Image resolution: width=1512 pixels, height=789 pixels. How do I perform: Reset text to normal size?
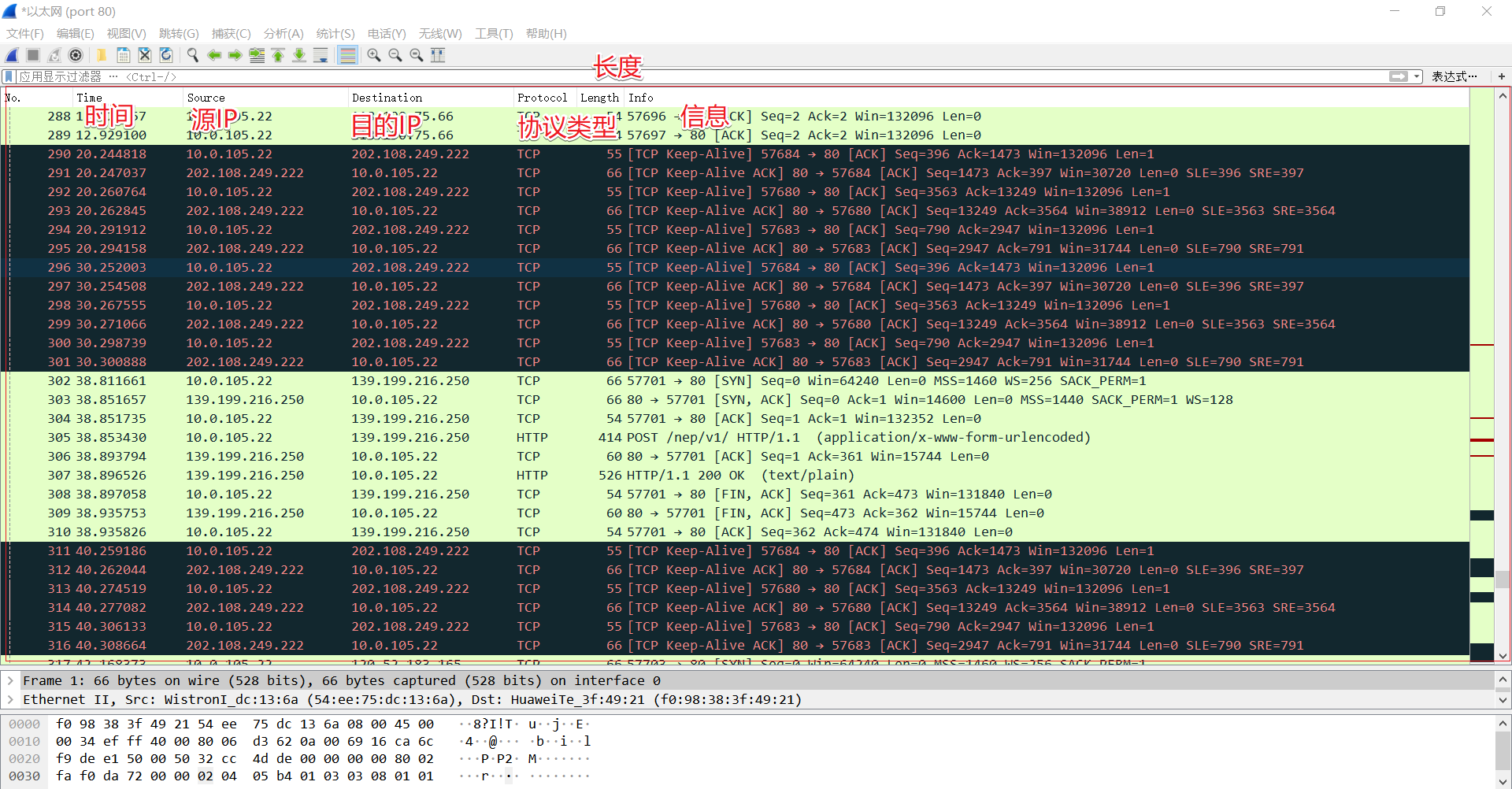tap(417, 55)
